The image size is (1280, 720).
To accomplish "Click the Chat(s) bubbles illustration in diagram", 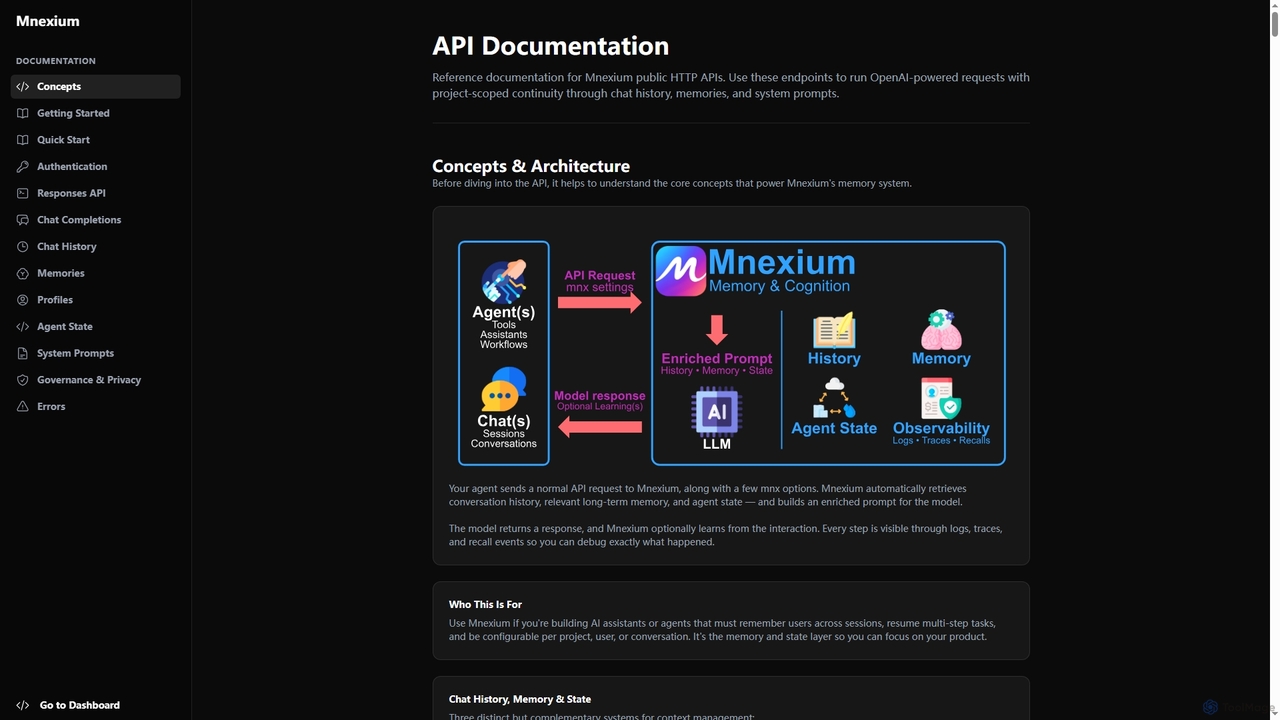I will coord(503,390).
